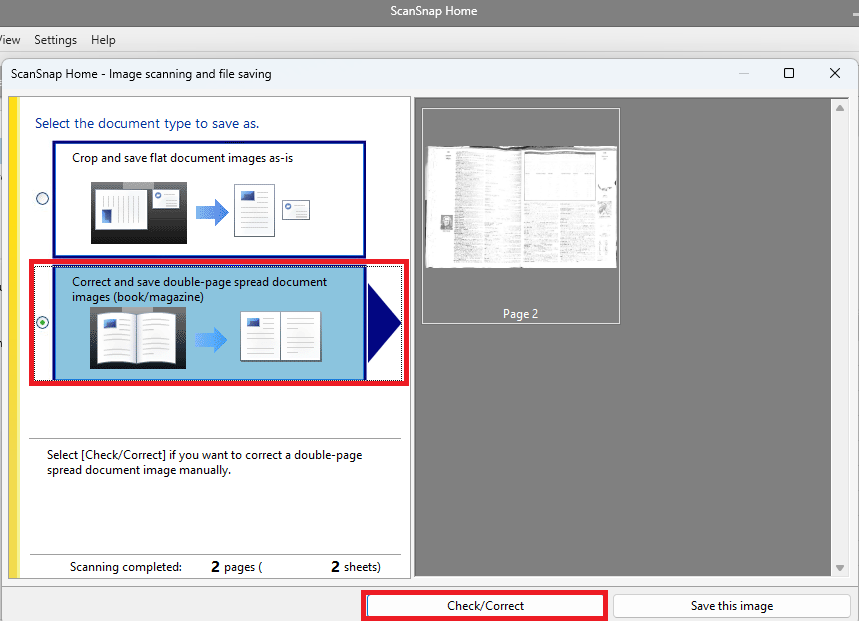Click the blue arrow in flat document option
The image size is (859, 621).
click(211, 211)
